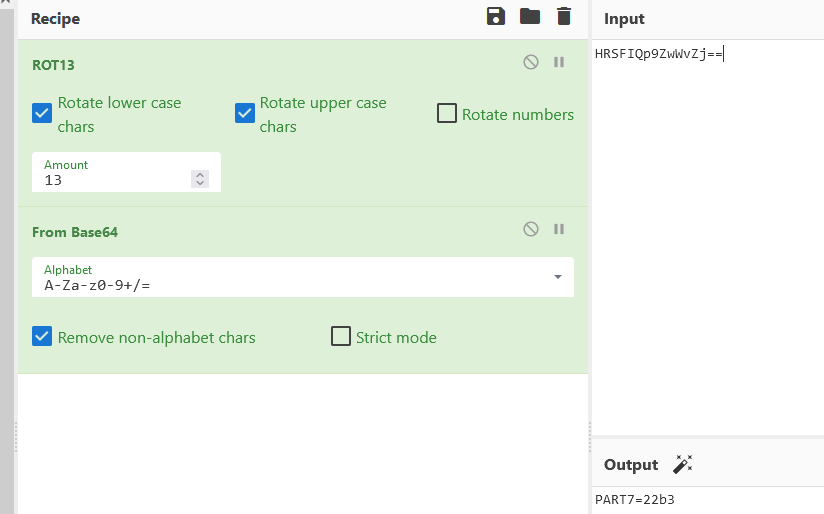Select the ROT13 operation title
The height and width of the screenshot is (514, 824).
point(53,65)
